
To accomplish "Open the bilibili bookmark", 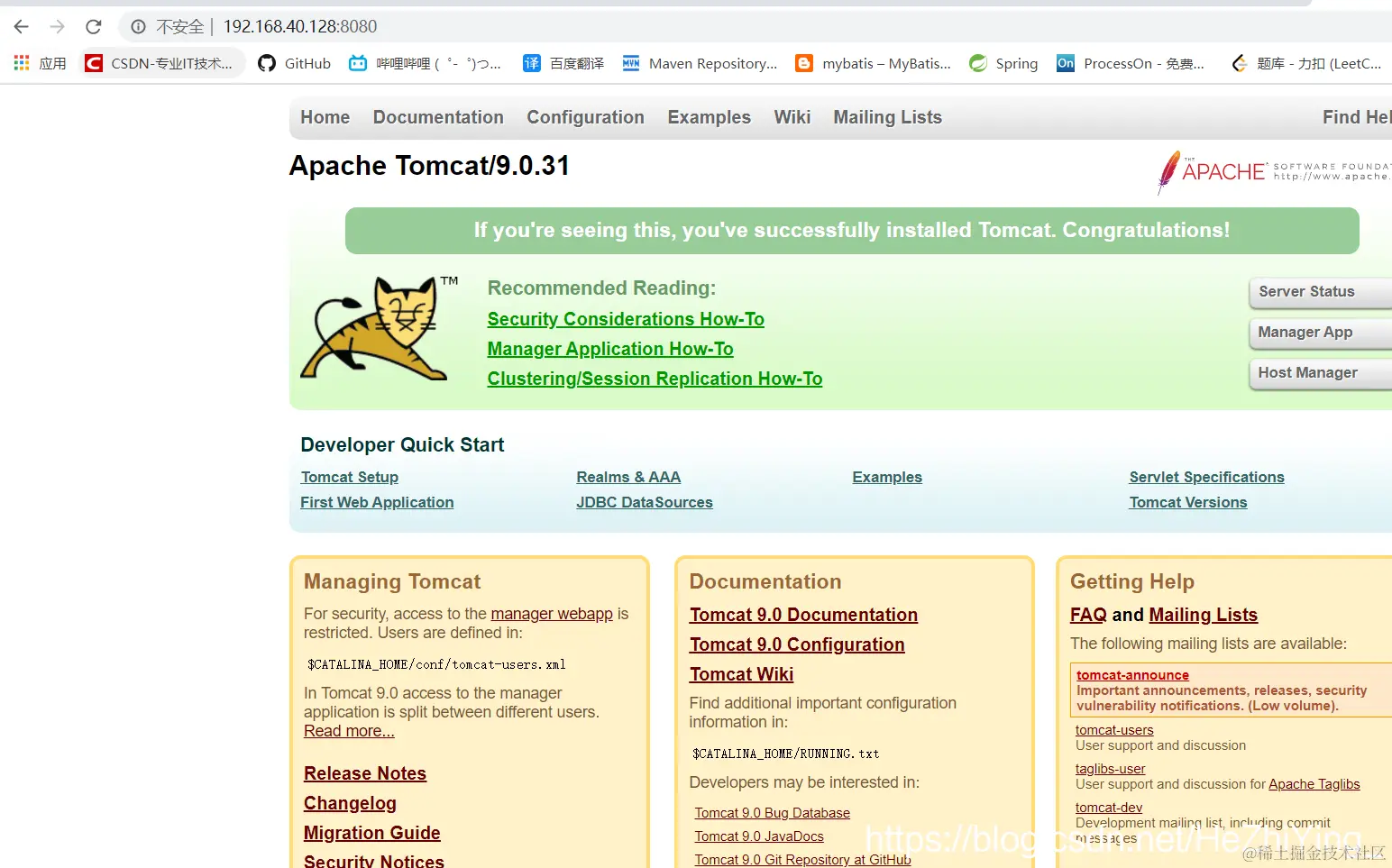I will (426, 63).
